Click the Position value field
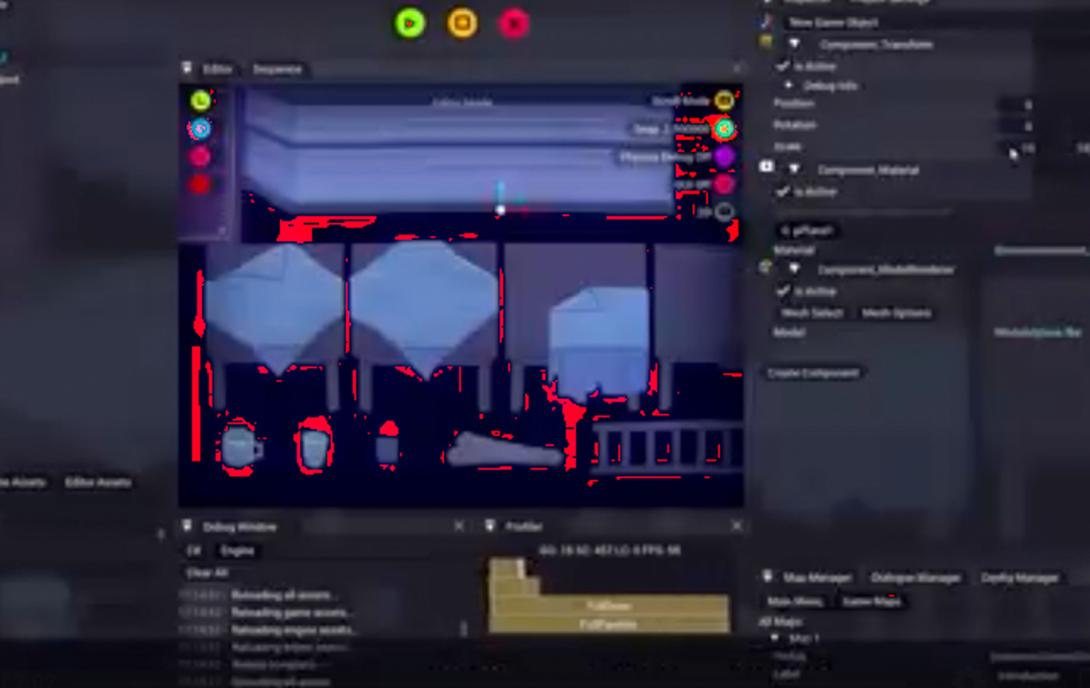1090x688 pixels. 1017,105
